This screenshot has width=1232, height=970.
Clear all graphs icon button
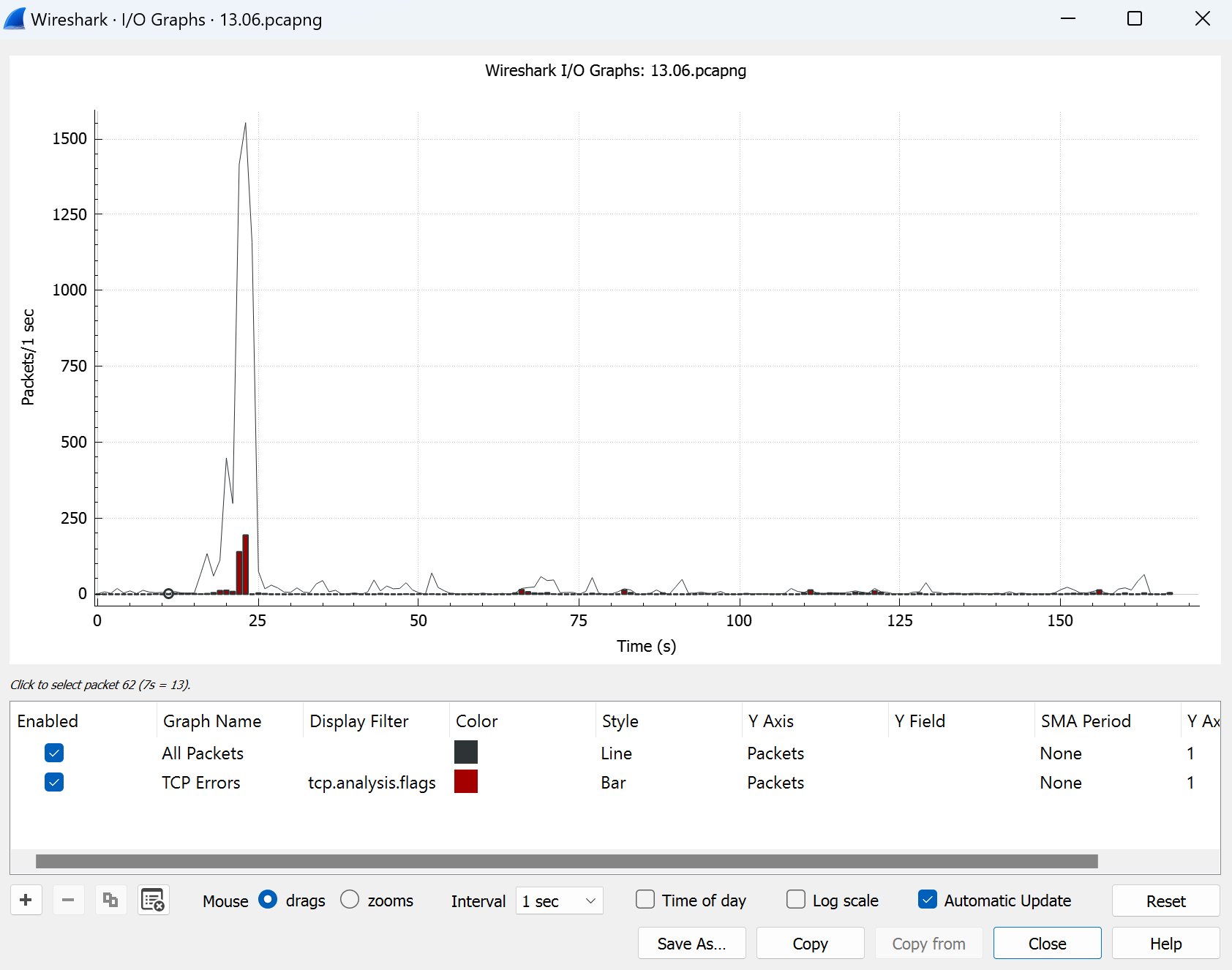(154, 900)
